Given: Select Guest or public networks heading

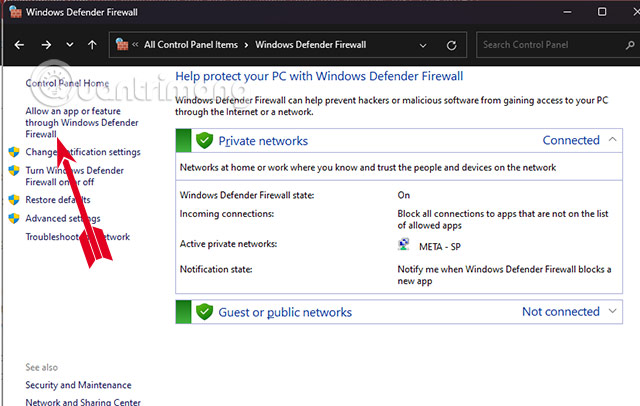Looking at the screenshot, I should pyautogui.click(x=285, y=312).
